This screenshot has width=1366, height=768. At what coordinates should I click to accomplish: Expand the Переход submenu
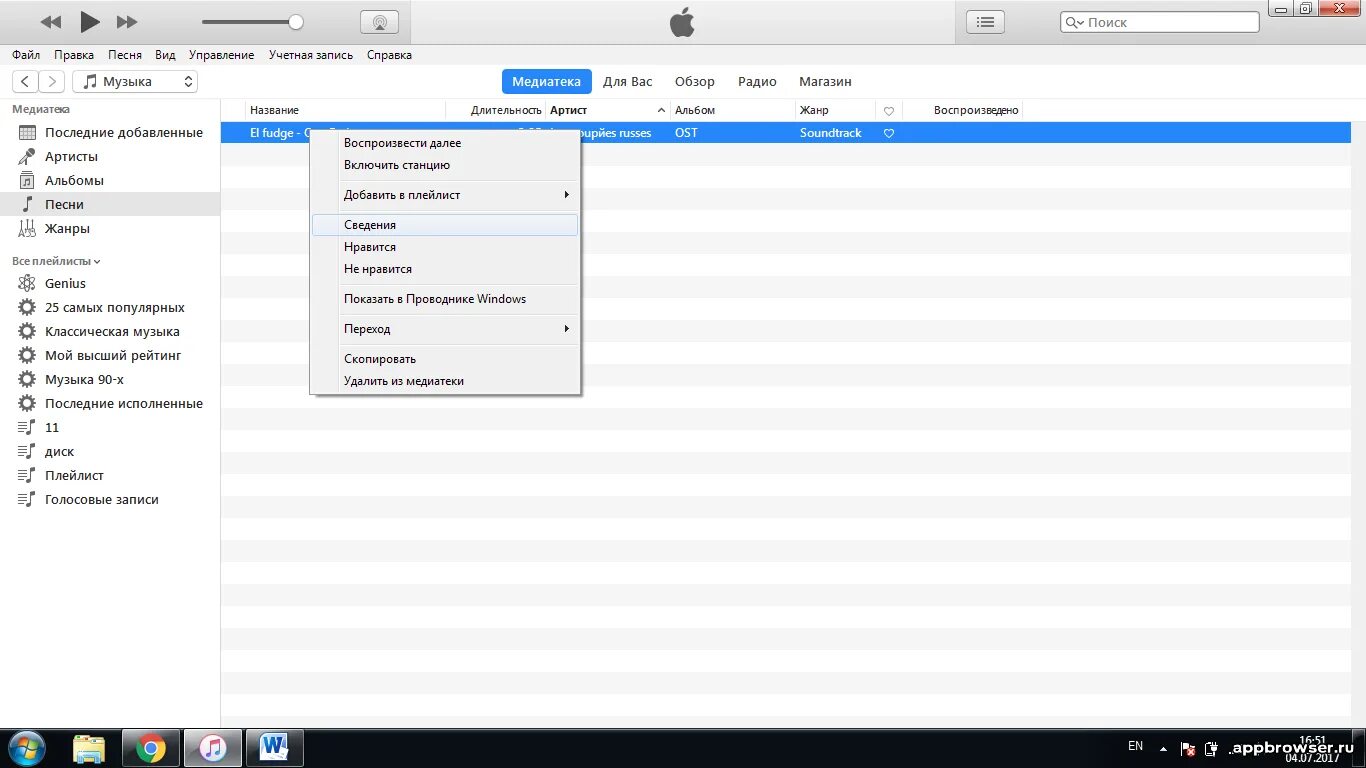445,329
